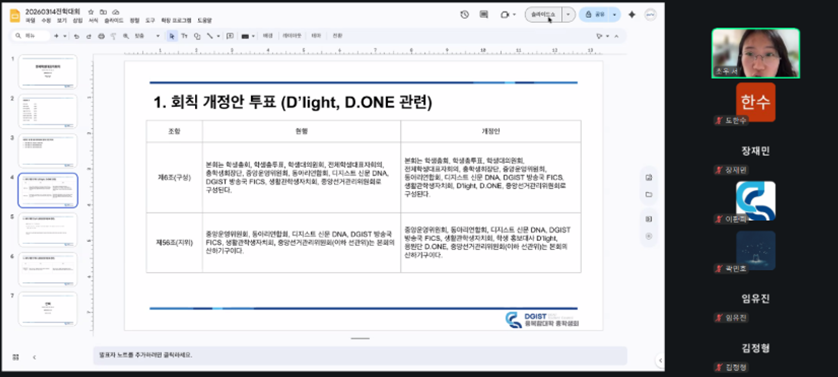Insert a comment from toolbar
The image size is (838, 377).
pos(230,36)
